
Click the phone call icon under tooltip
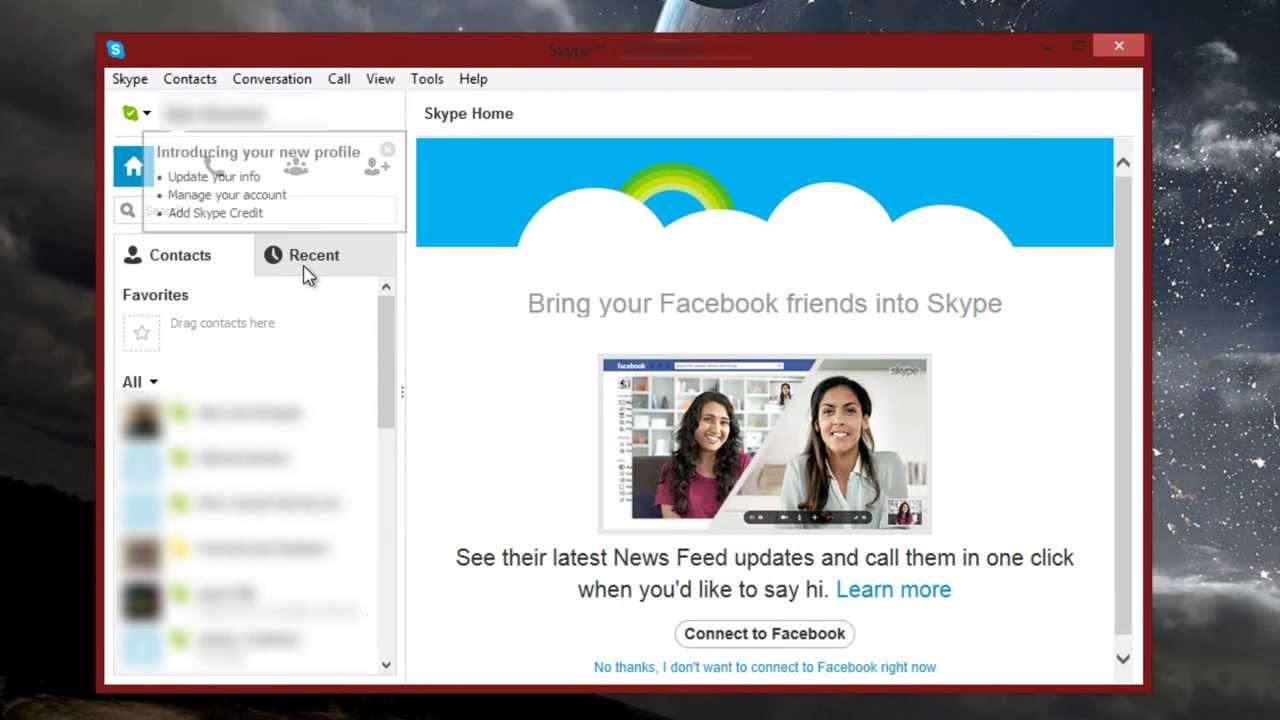point(214,166)
